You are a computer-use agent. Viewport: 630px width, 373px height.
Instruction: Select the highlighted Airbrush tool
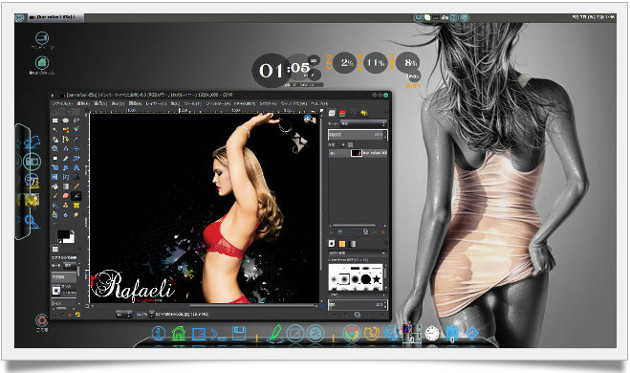(x=76, y=196)
